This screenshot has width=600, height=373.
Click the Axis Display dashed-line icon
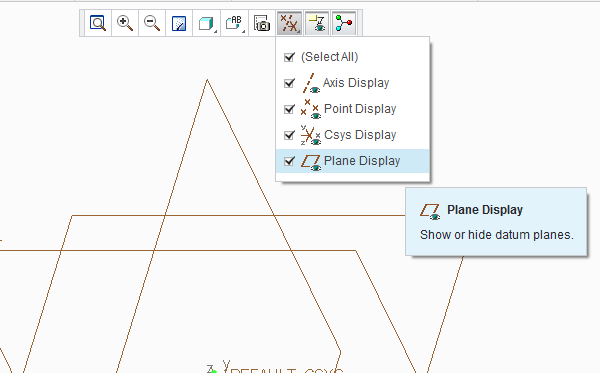tap(311, 83)
